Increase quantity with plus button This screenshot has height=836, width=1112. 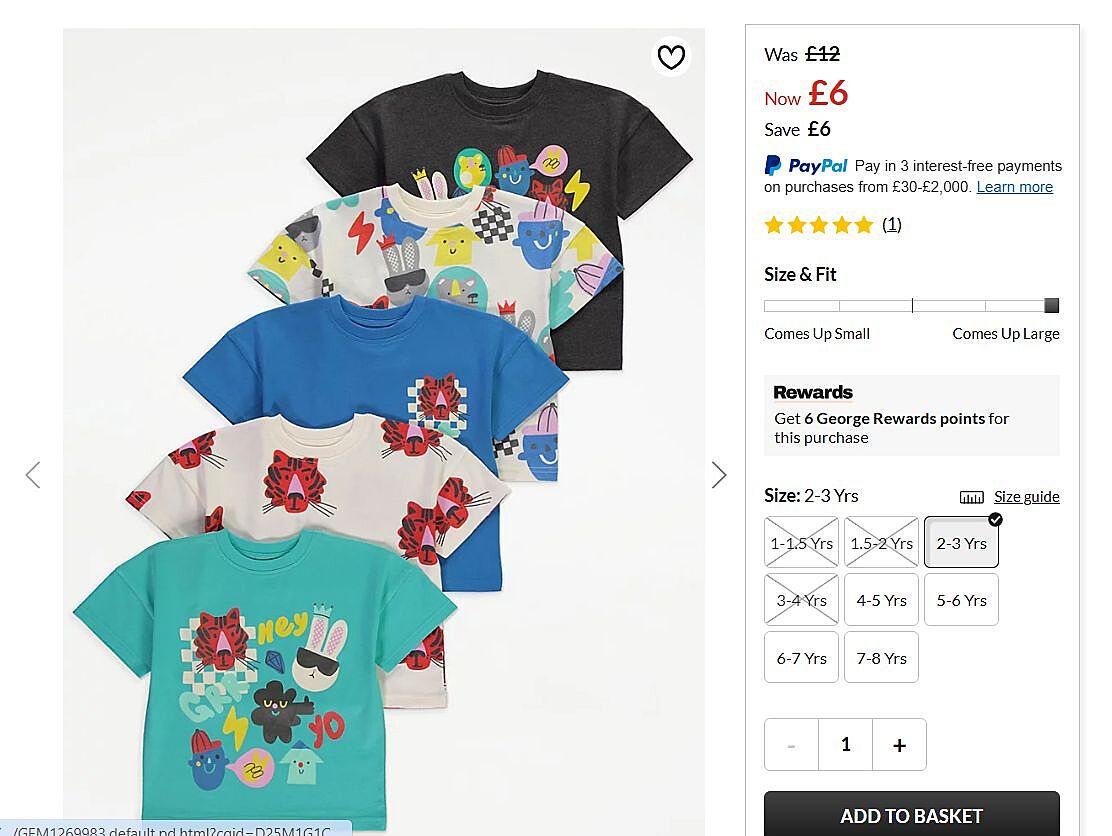tap(899, 744)
